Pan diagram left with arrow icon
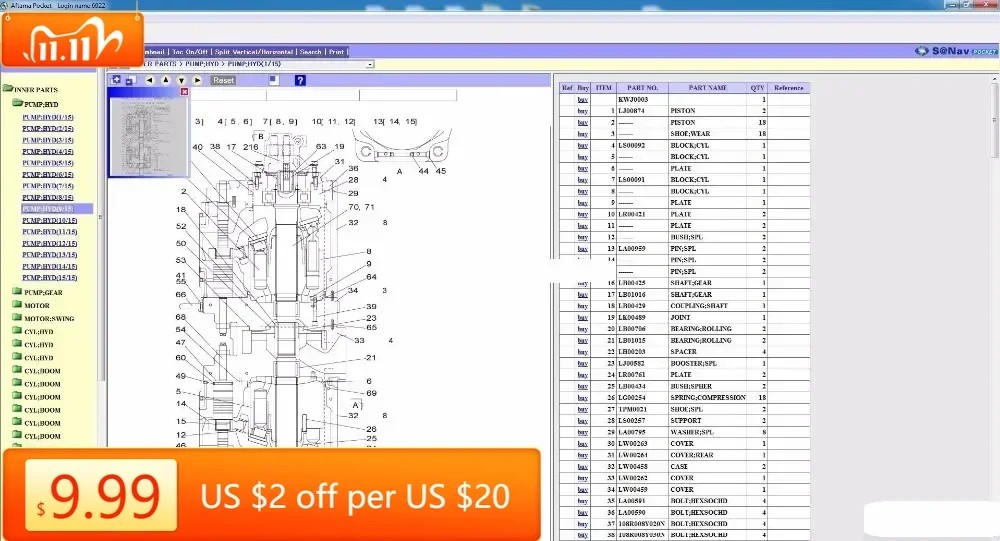This screenshot has height=541, width=1000. [x=149, y=80]
